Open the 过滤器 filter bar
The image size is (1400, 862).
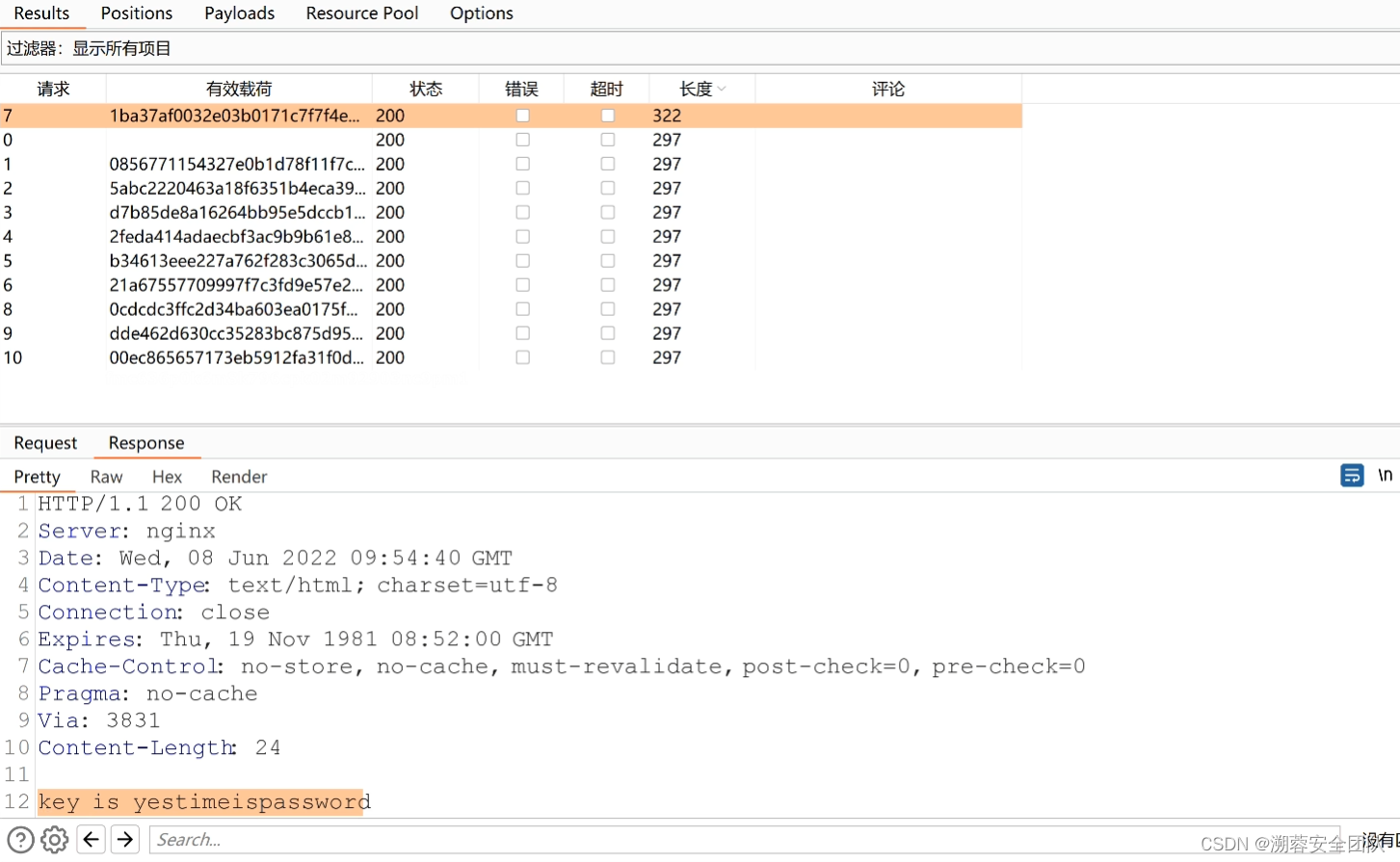[x=700, y=48]
